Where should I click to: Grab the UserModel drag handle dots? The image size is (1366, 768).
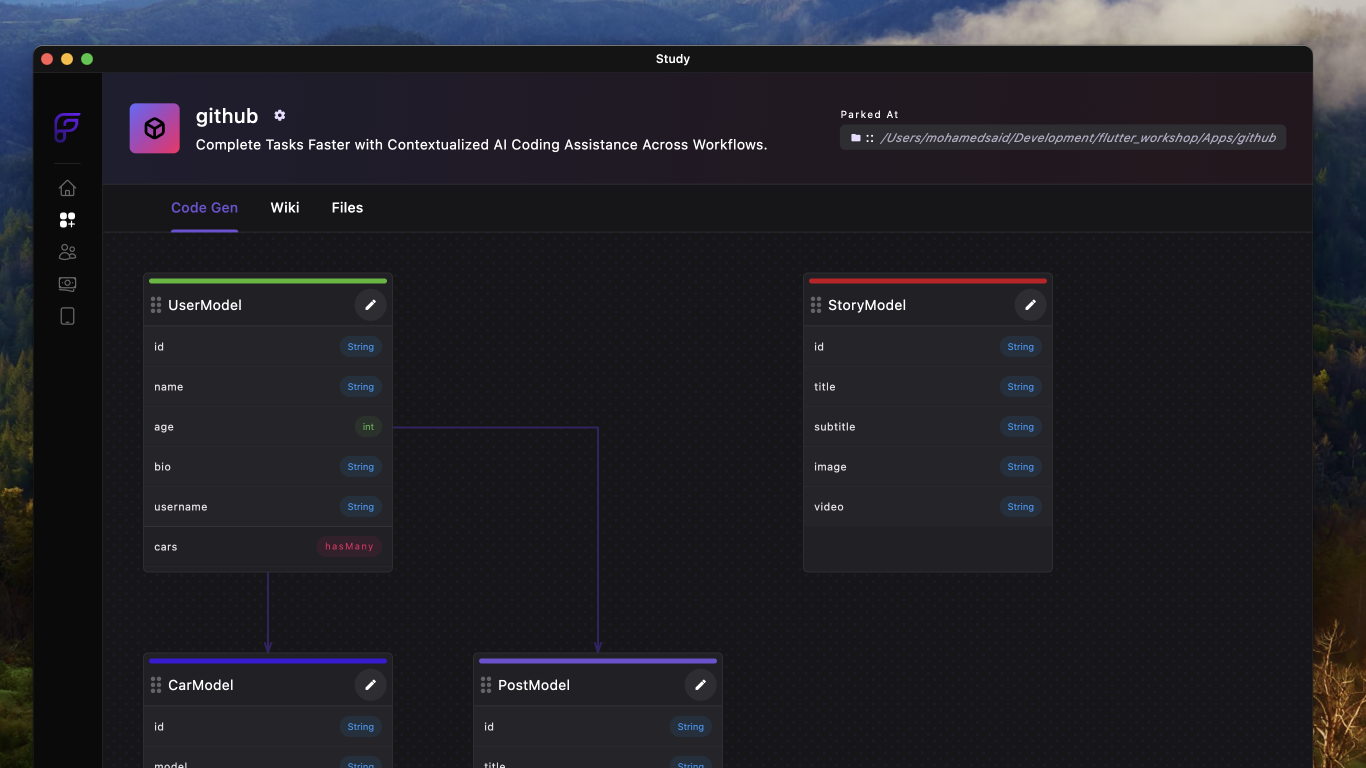coord(156,305)
